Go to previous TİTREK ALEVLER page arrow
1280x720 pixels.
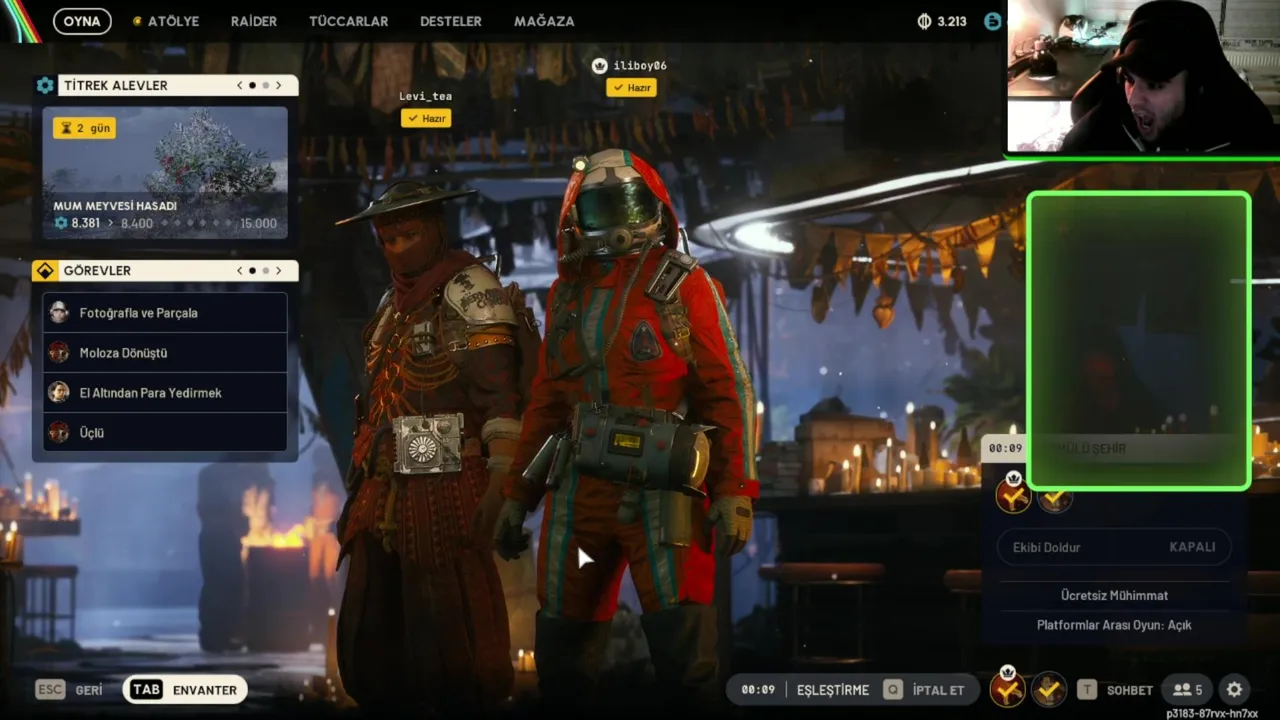pyautogui.click(x=240, y=86)
